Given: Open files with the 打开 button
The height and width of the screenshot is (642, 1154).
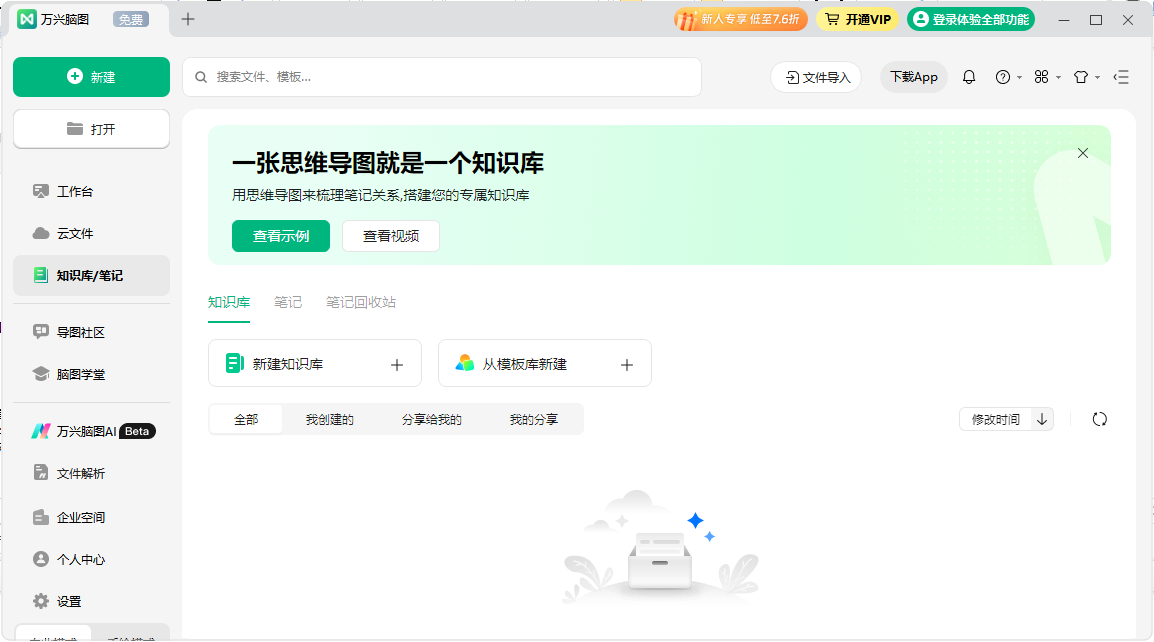Looking at the screenshot, I should coord(91,129).
